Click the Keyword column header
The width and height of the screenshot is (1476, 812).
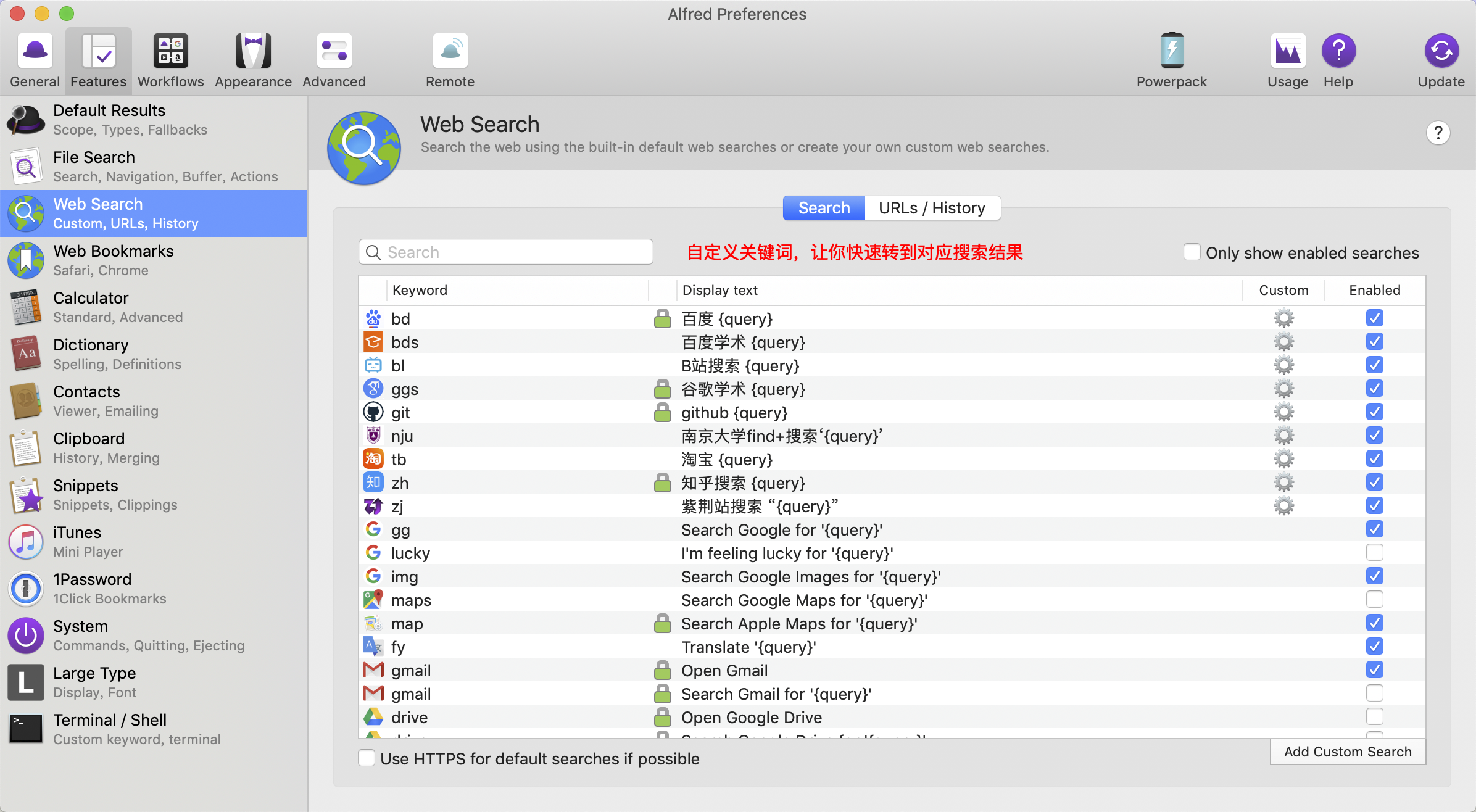click(420, 290)
